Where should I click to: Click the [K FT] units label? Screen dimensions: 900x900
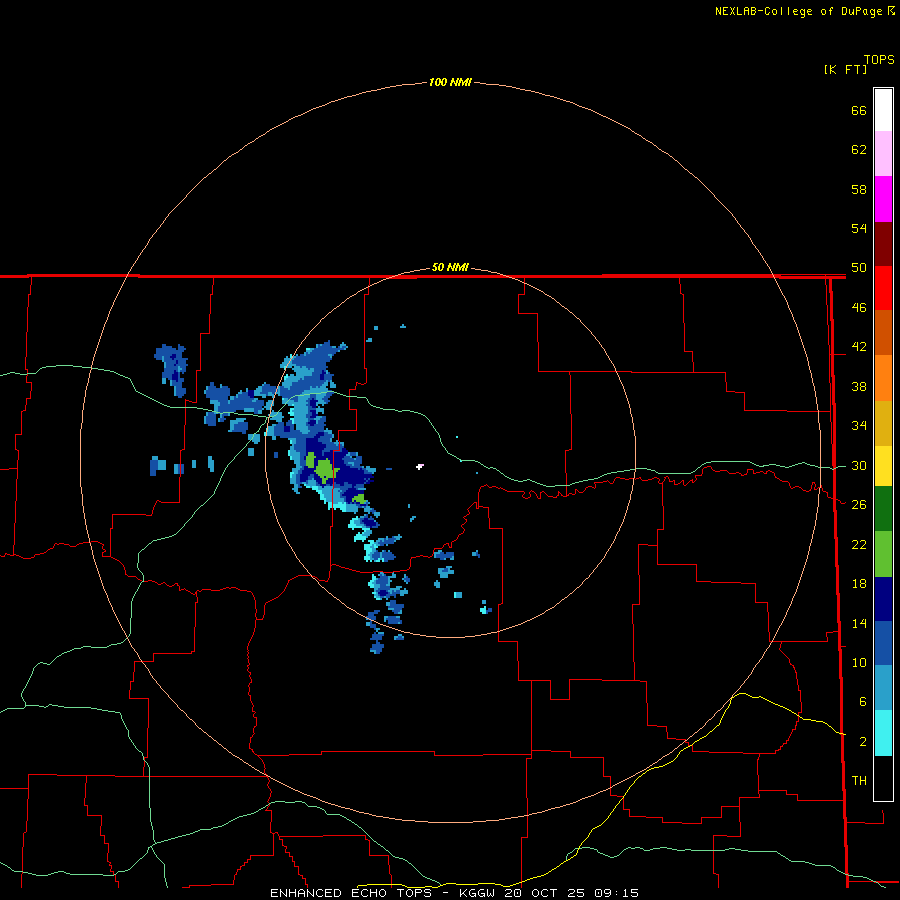click(x=845, y=69)
